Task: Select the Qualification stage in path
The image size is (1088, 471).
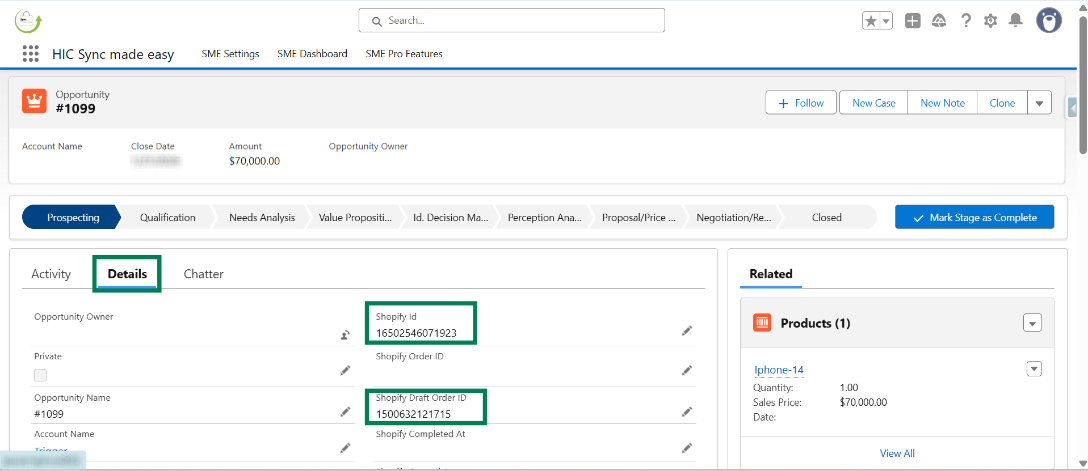Action: tap(167, 217)
